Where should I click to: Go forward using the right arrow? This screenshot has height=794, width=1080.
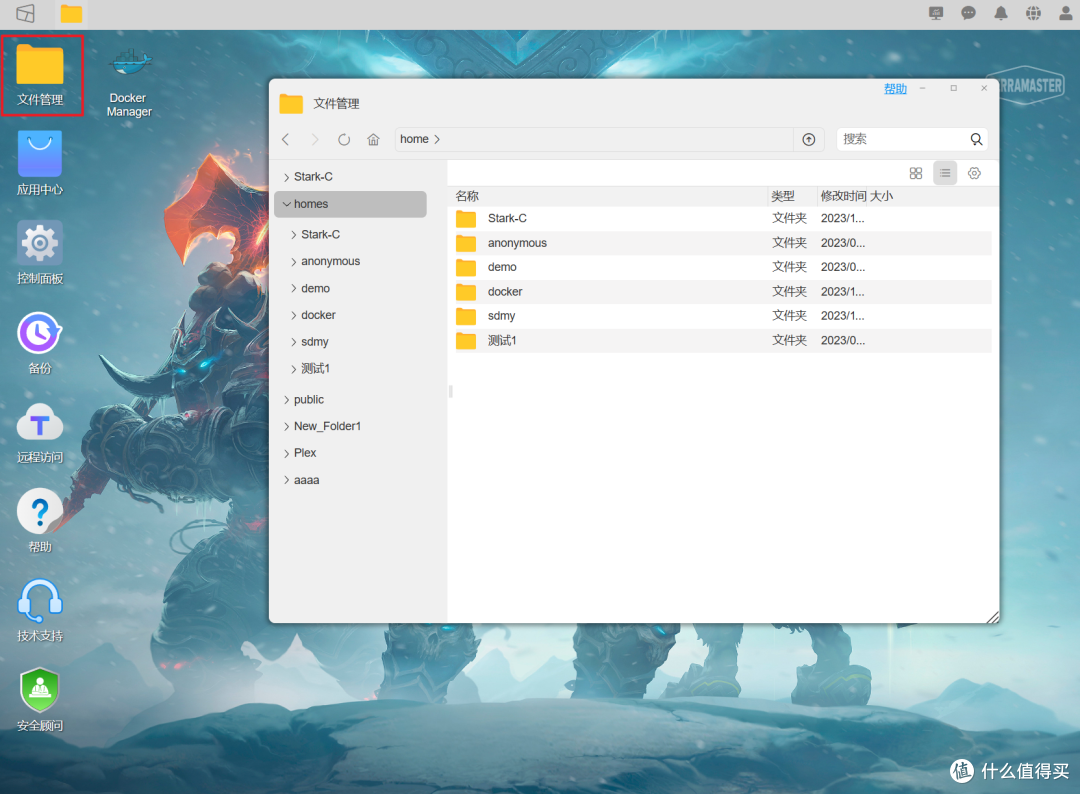pos(315,139)
